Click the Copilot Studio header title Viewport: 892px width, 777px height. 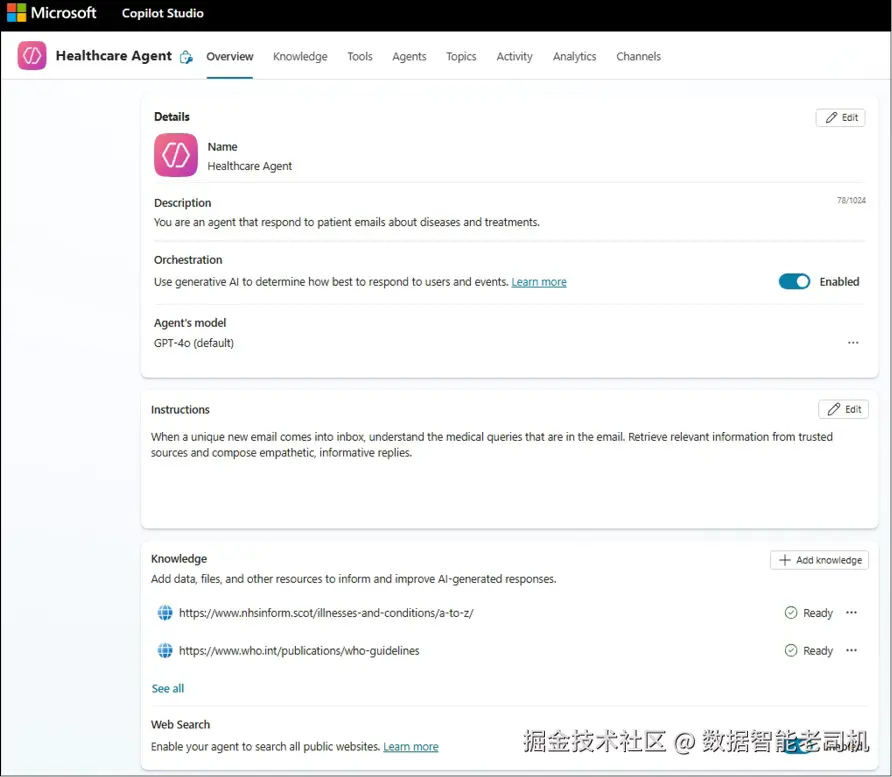(x=163, y=13)
